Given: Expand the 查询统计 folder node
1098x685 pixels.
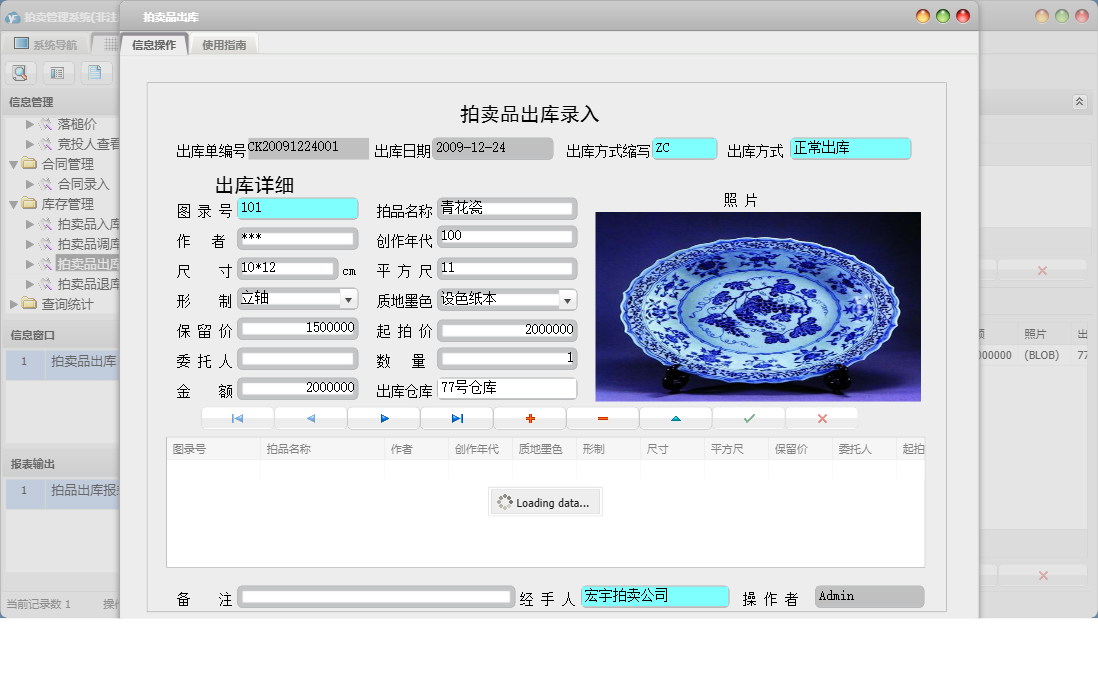Looking at the screenshot, I should (13, 304).
